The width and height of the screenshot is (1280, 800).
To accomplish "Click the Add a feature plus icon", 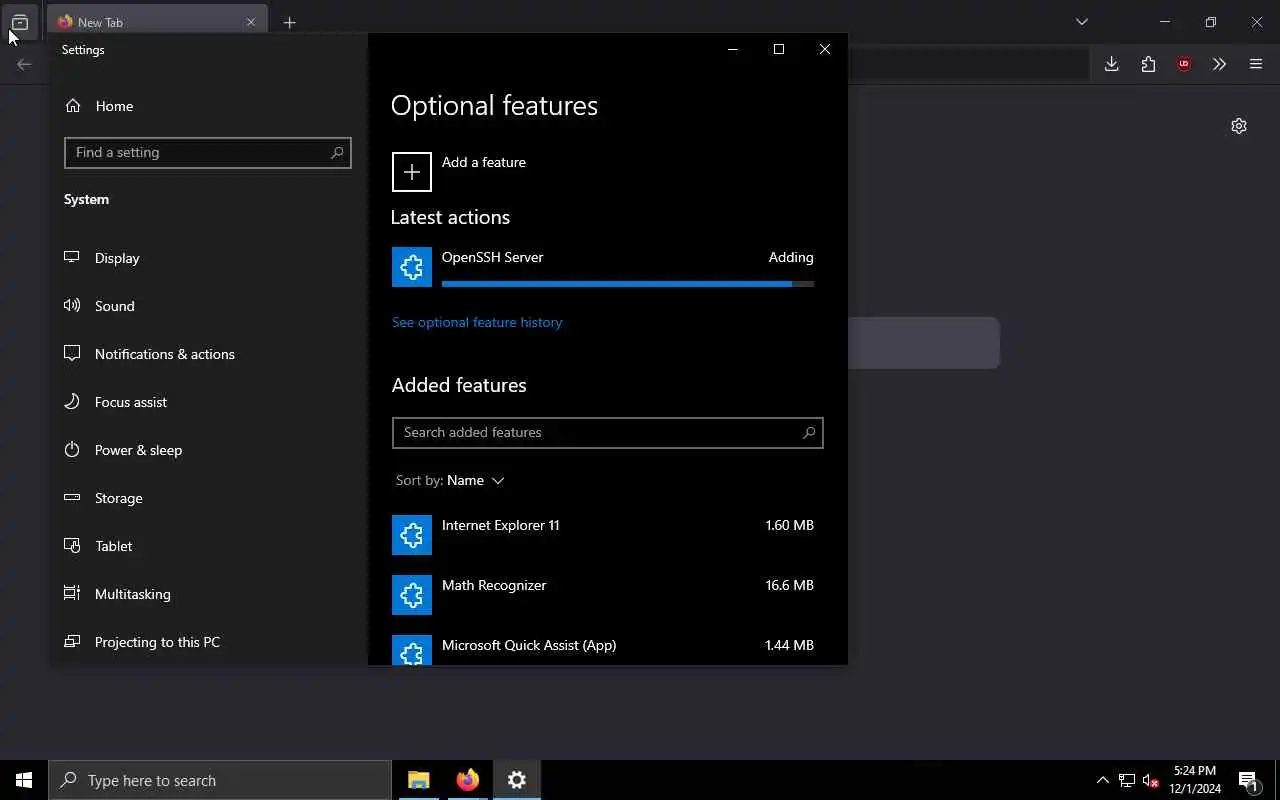I will tap(412, 172).
